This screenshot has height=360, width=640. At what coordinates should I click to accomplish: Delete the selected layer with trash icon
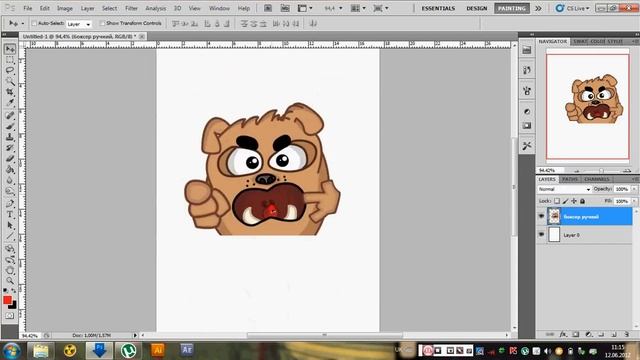(627, 334)
